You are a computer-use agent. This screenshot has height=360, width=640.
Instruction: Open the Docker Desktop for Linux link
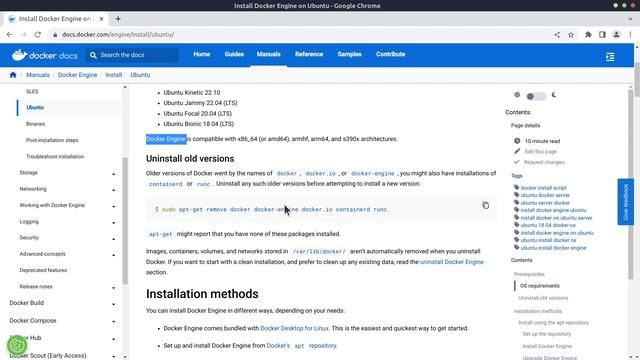[x=294, y=328]
